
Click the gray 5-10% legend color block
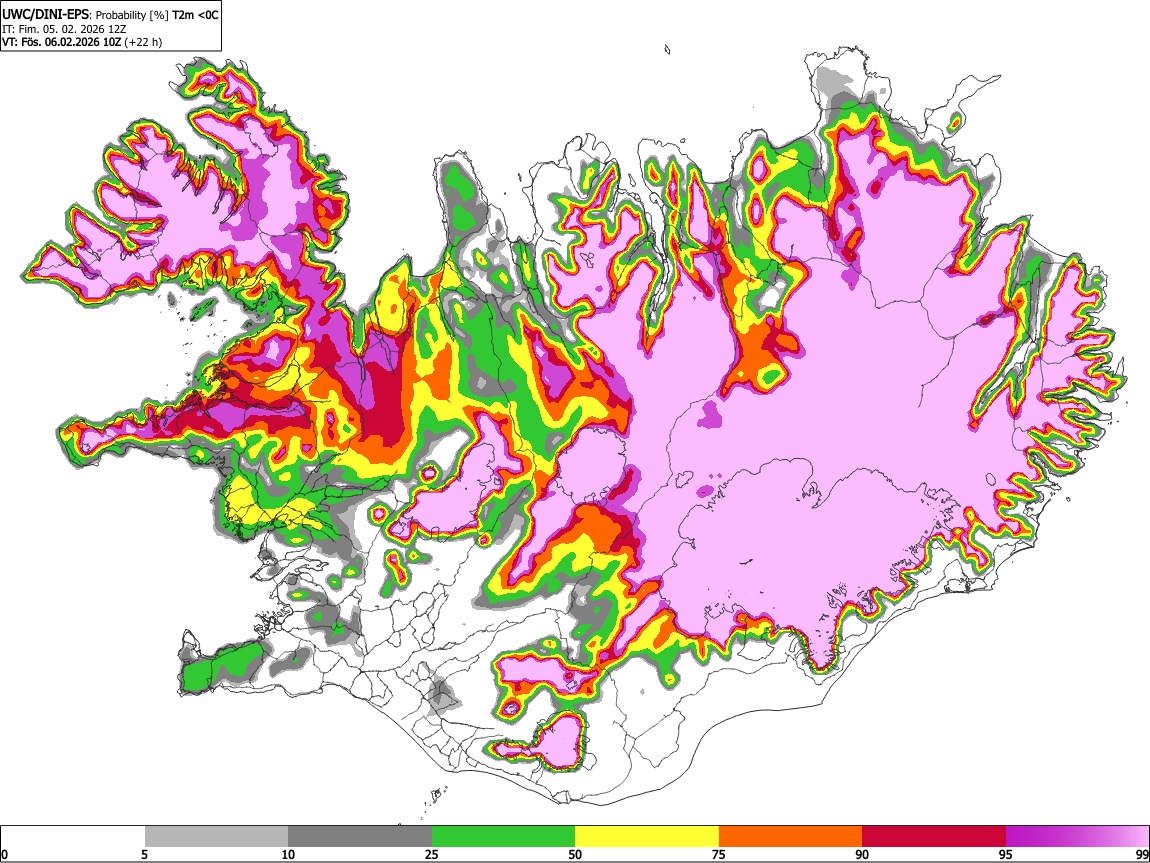(x=216, y=837)
